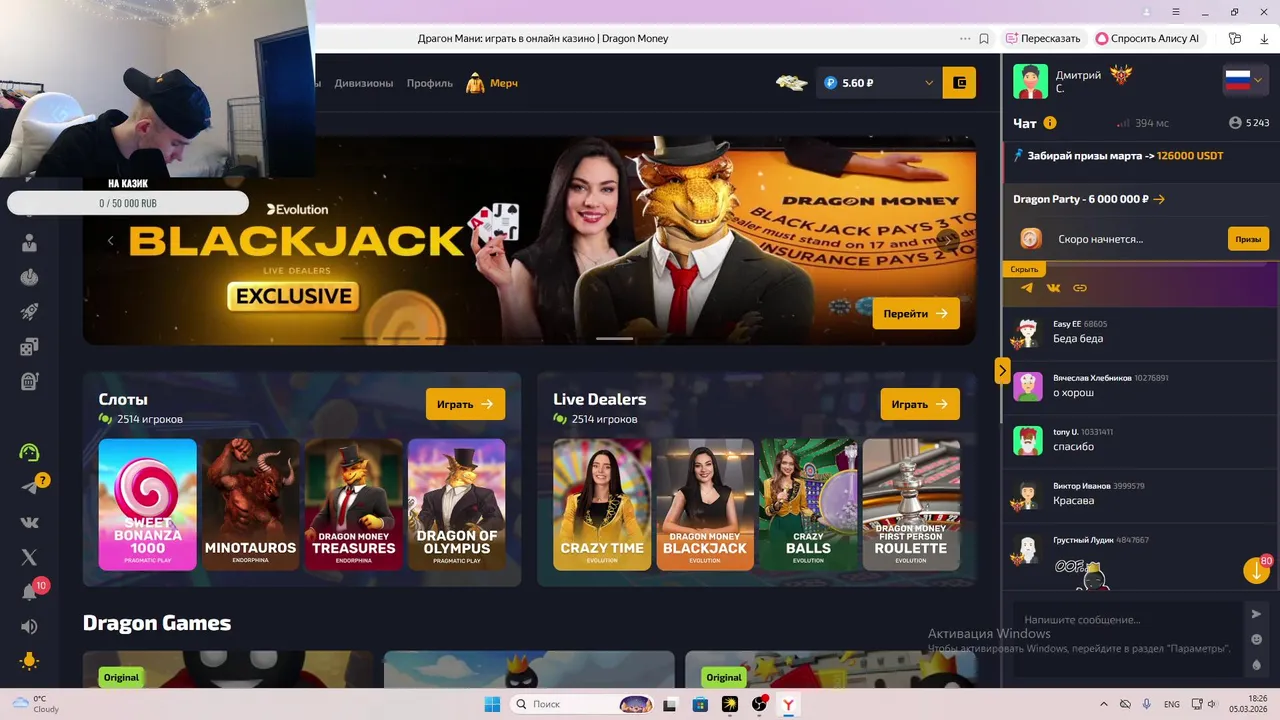
Task: Open Dragon of Olympus thumbnail
Action: pyautogui.click(x=456, y=504)
